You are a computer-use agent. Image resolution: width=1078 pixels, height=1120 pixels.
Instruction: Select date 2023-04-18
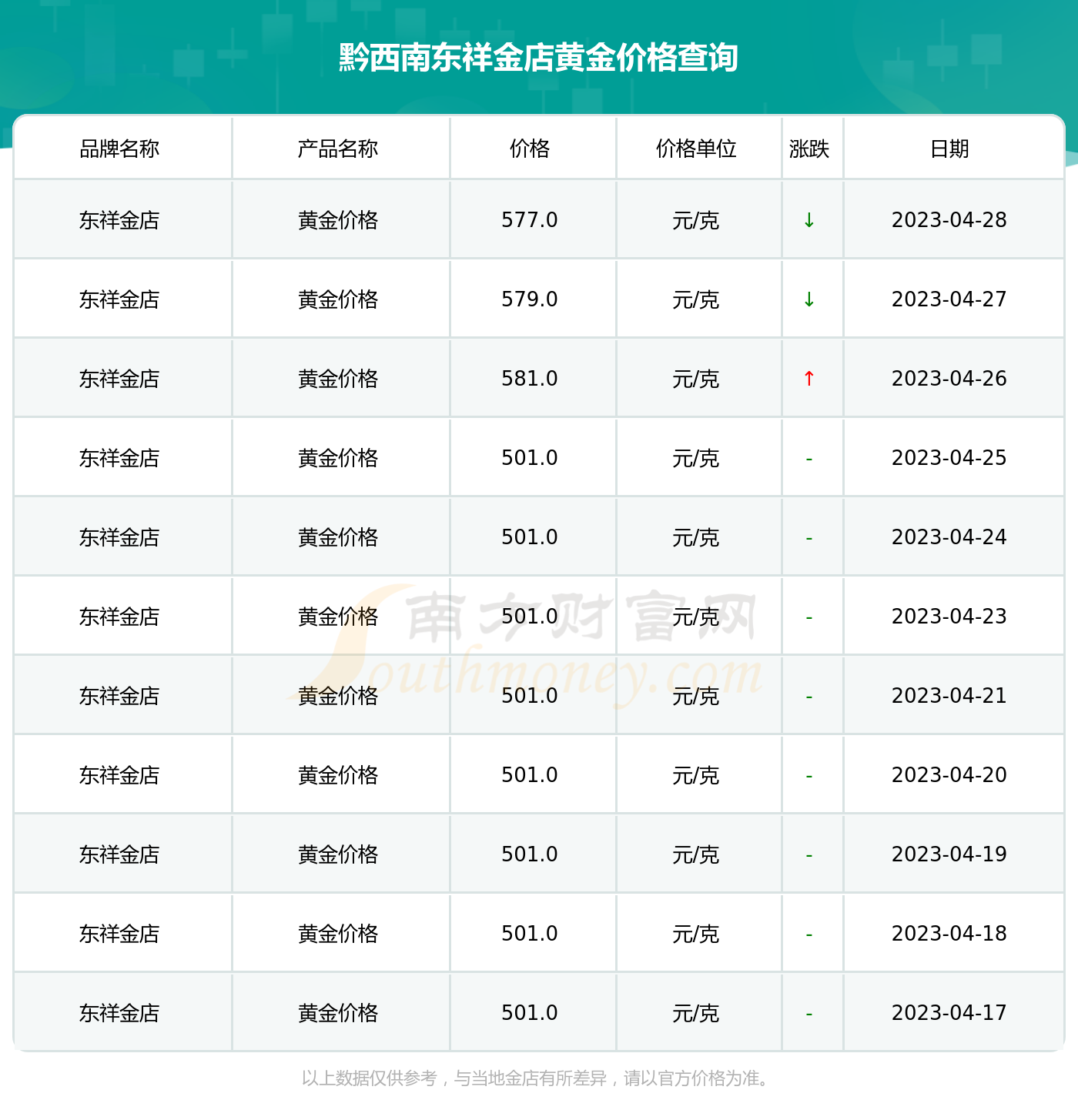tap(949, 934)
